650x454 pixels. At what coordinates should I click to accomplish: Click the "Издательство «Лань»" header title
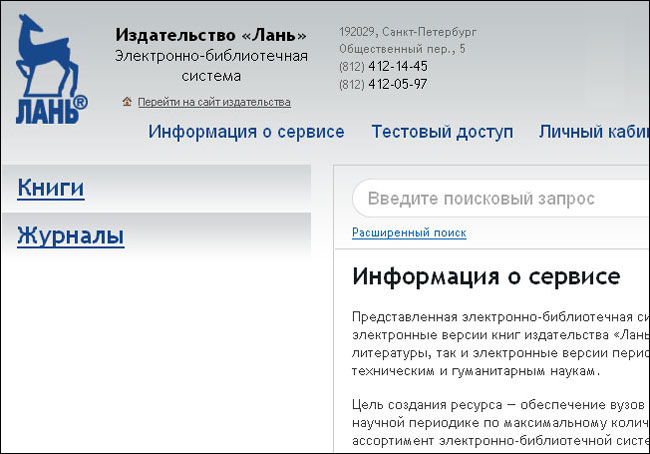click(211, 37)
